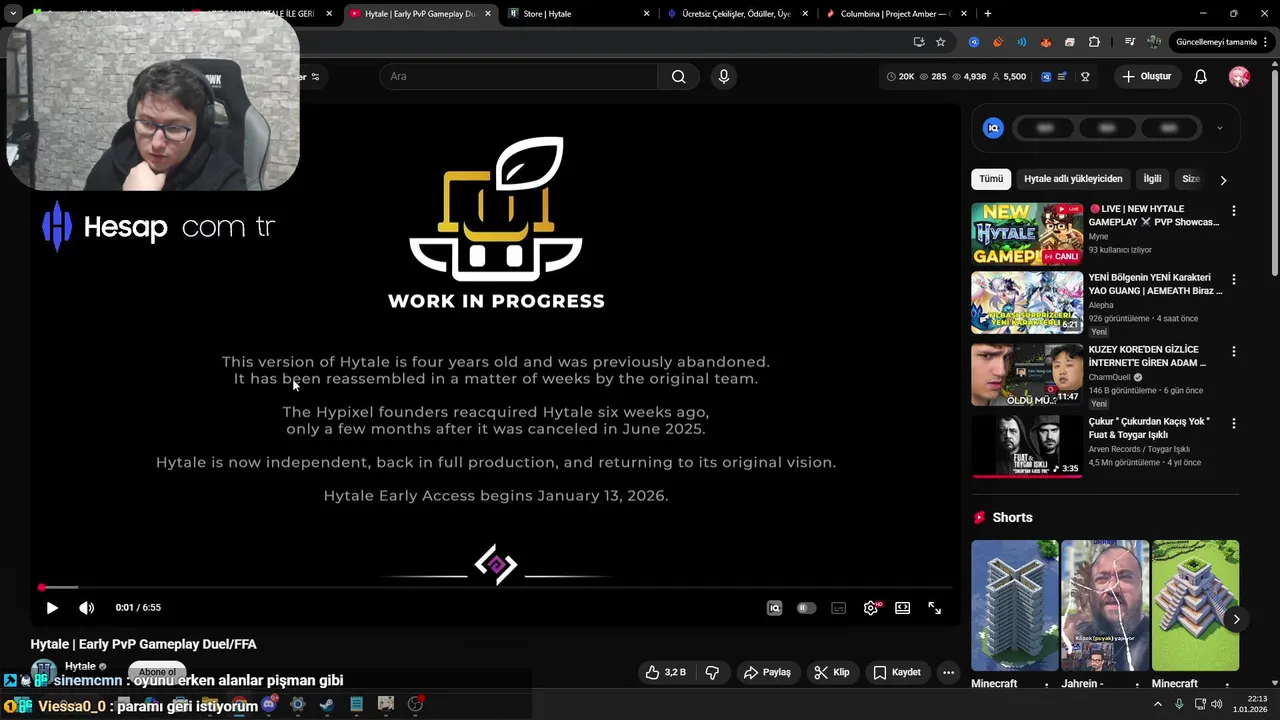Toggle the autoplay switch in player
Screen dimensions: 1280x720
pos(806,608)
